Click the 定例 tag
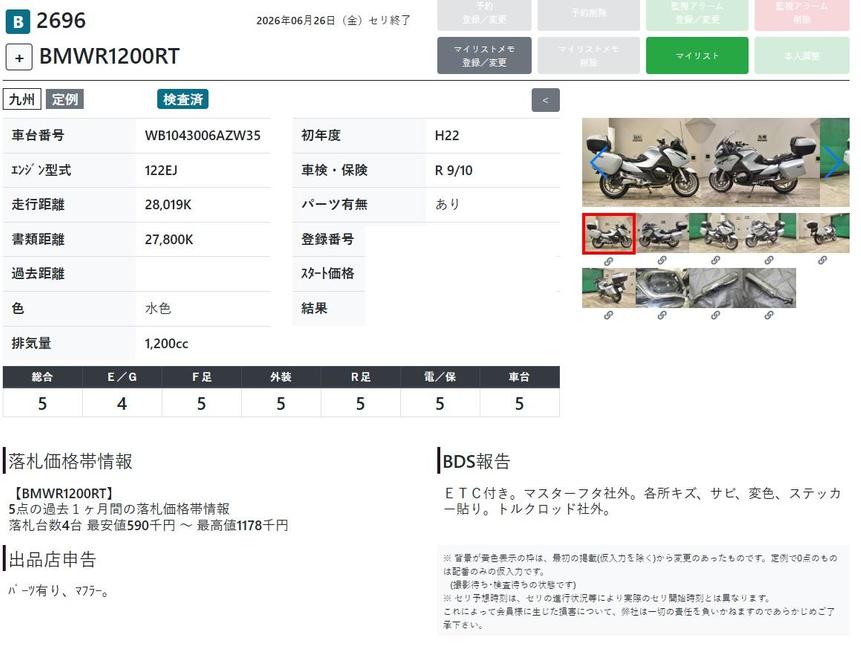Screen dimensions: 861x670 click(65, 99)
